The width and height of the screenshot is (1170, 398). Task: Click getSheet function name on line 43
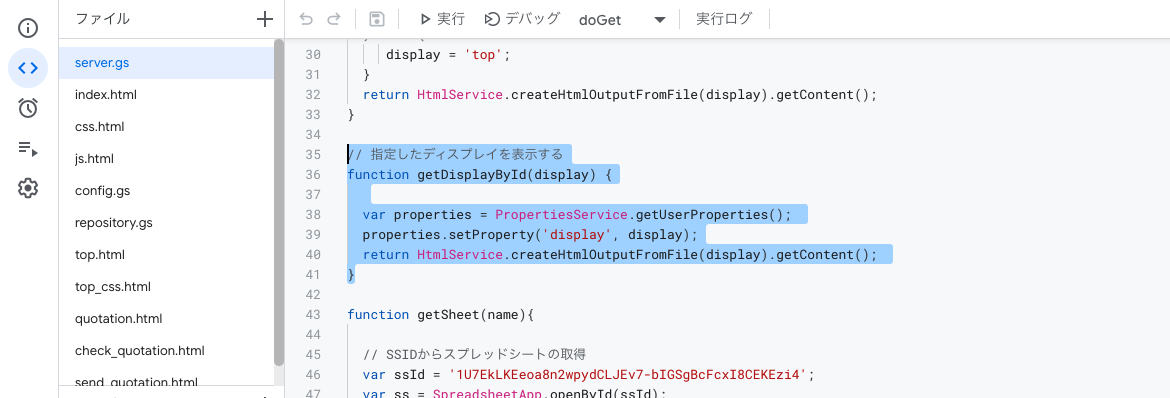448,314
